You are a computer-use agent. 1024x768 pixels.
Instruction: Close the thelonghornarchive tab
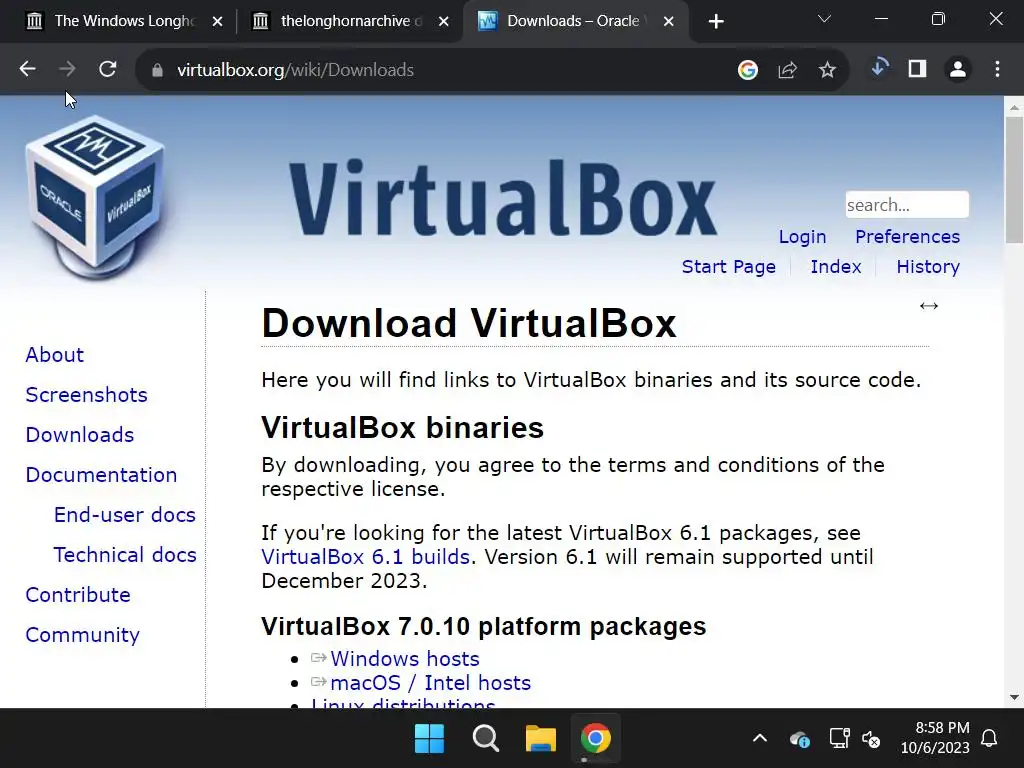pos(443,22)
